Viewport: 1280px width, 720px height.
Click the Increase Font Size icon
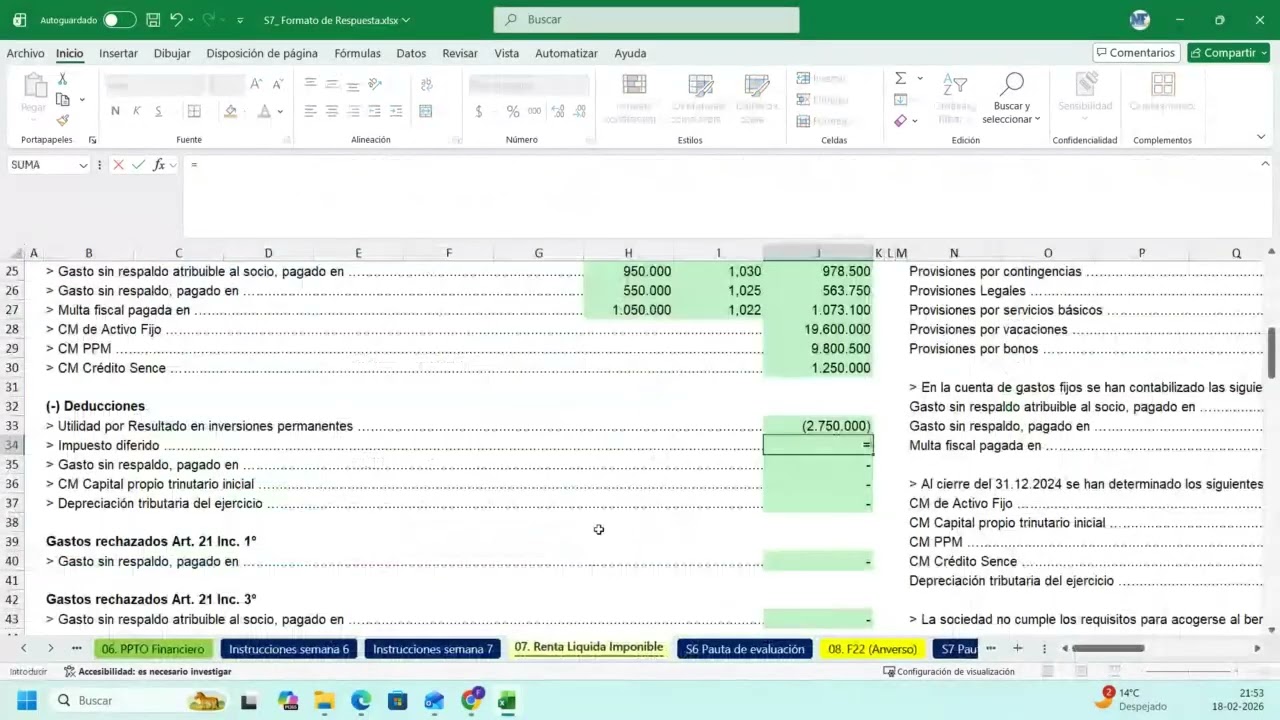point(257,84)
